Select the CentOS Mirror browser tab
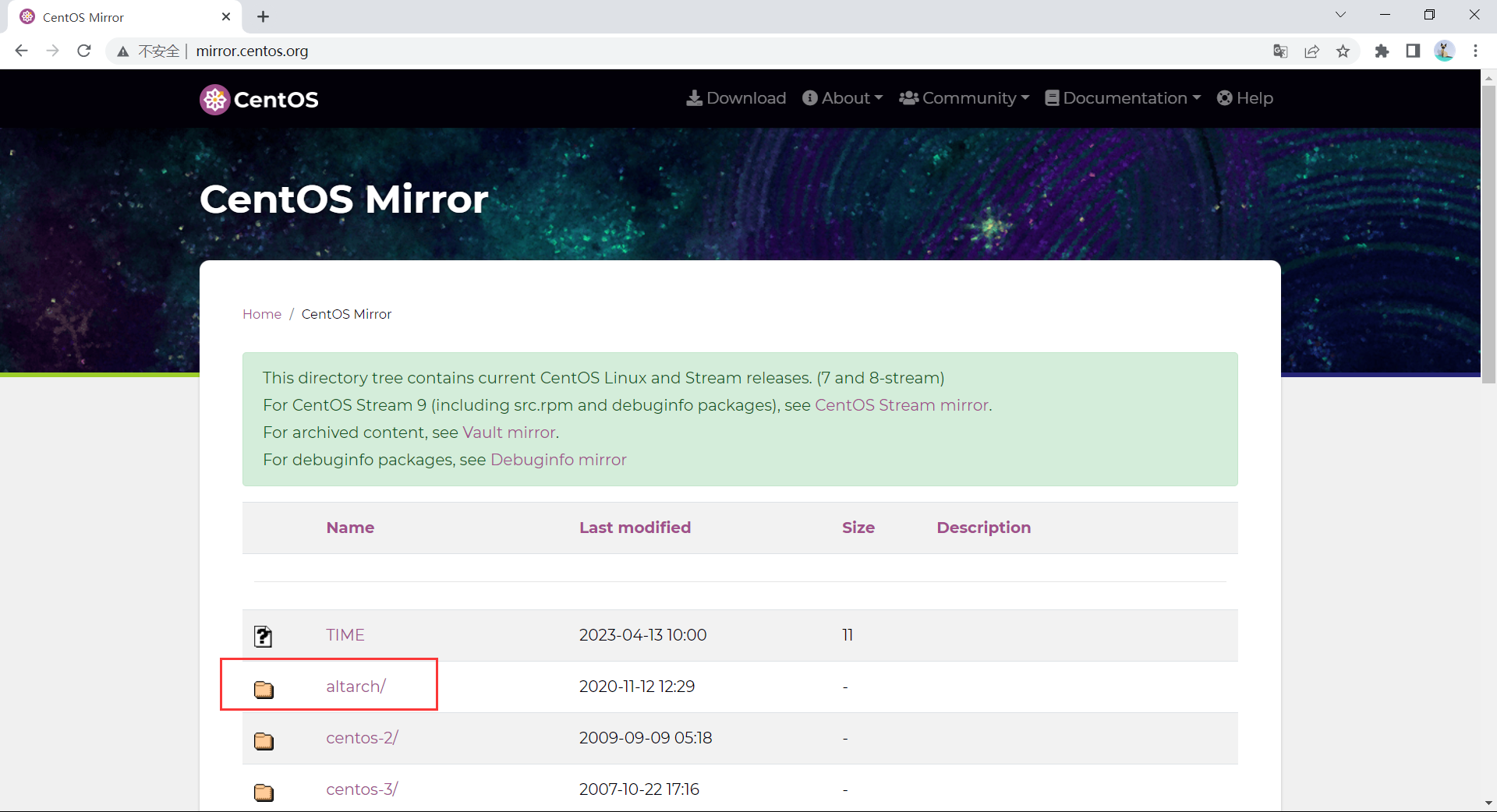This screenshot has width=1497, height=812. (125, 16)
